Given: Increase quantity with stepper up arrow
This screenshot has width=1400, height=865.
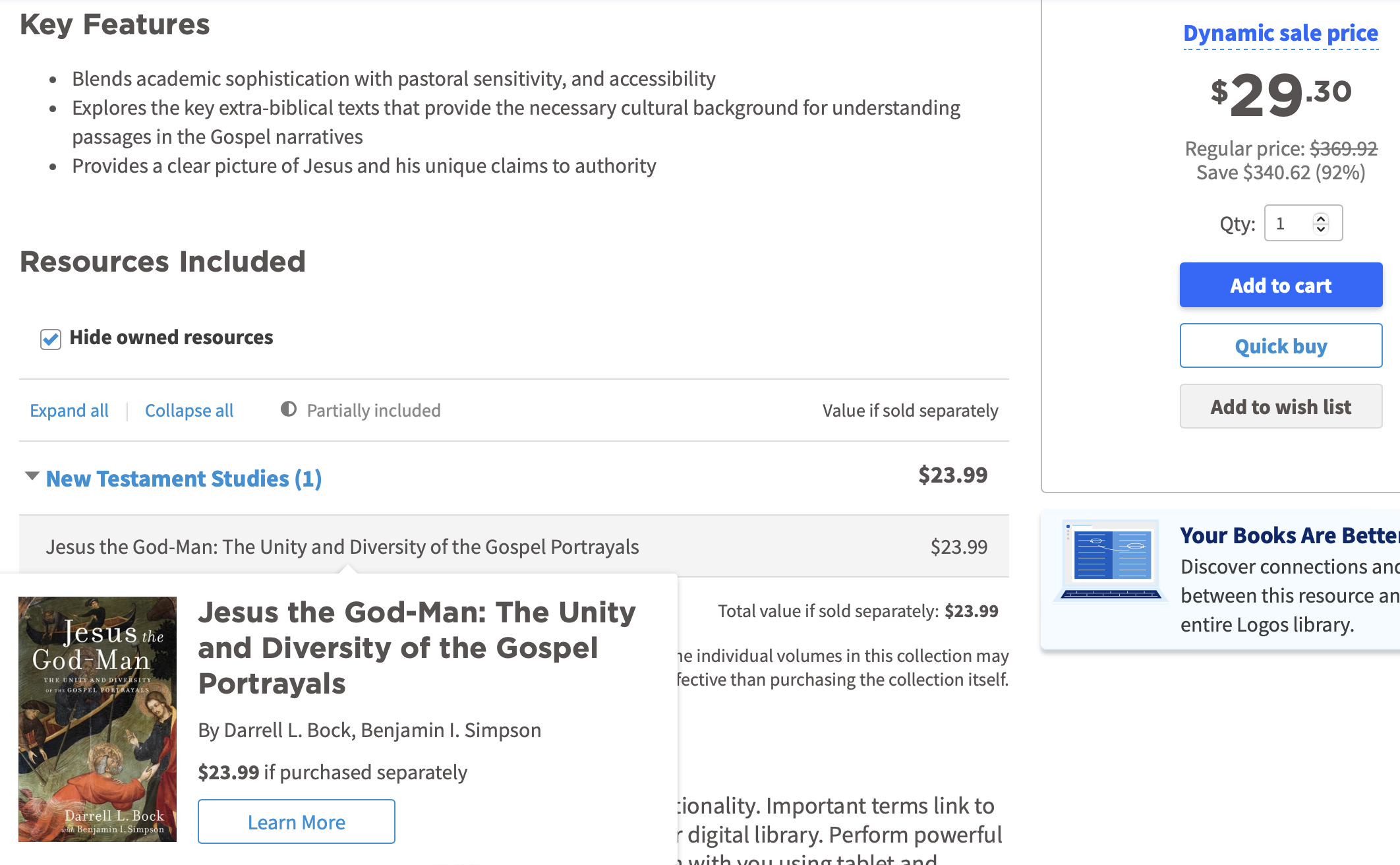Looking at the screenshot, I should click(x=1320, y=218).
